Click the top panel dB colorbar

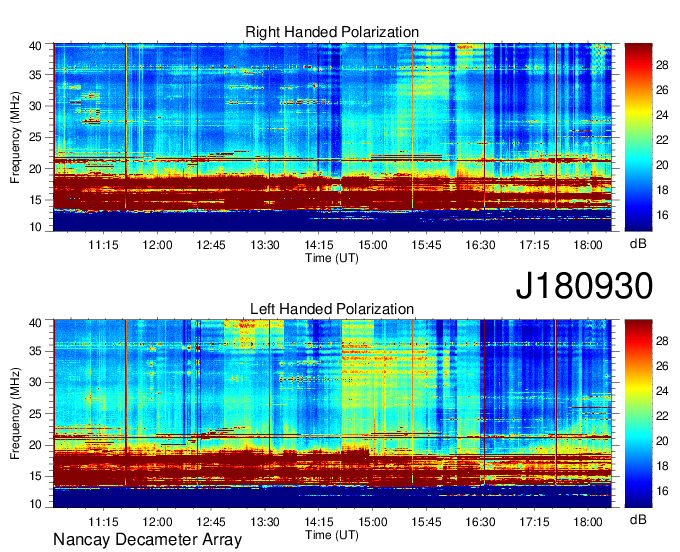(x=638, y=137)
